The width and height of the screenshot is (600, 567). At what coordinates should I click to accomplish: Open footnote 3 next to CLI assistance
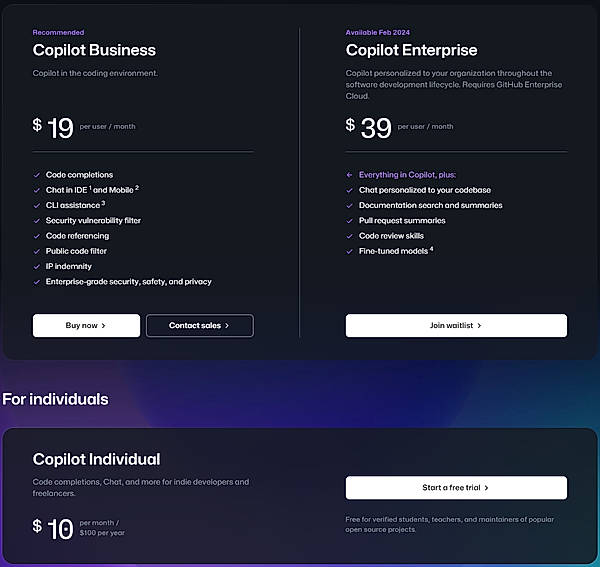[x=103, y=203]
